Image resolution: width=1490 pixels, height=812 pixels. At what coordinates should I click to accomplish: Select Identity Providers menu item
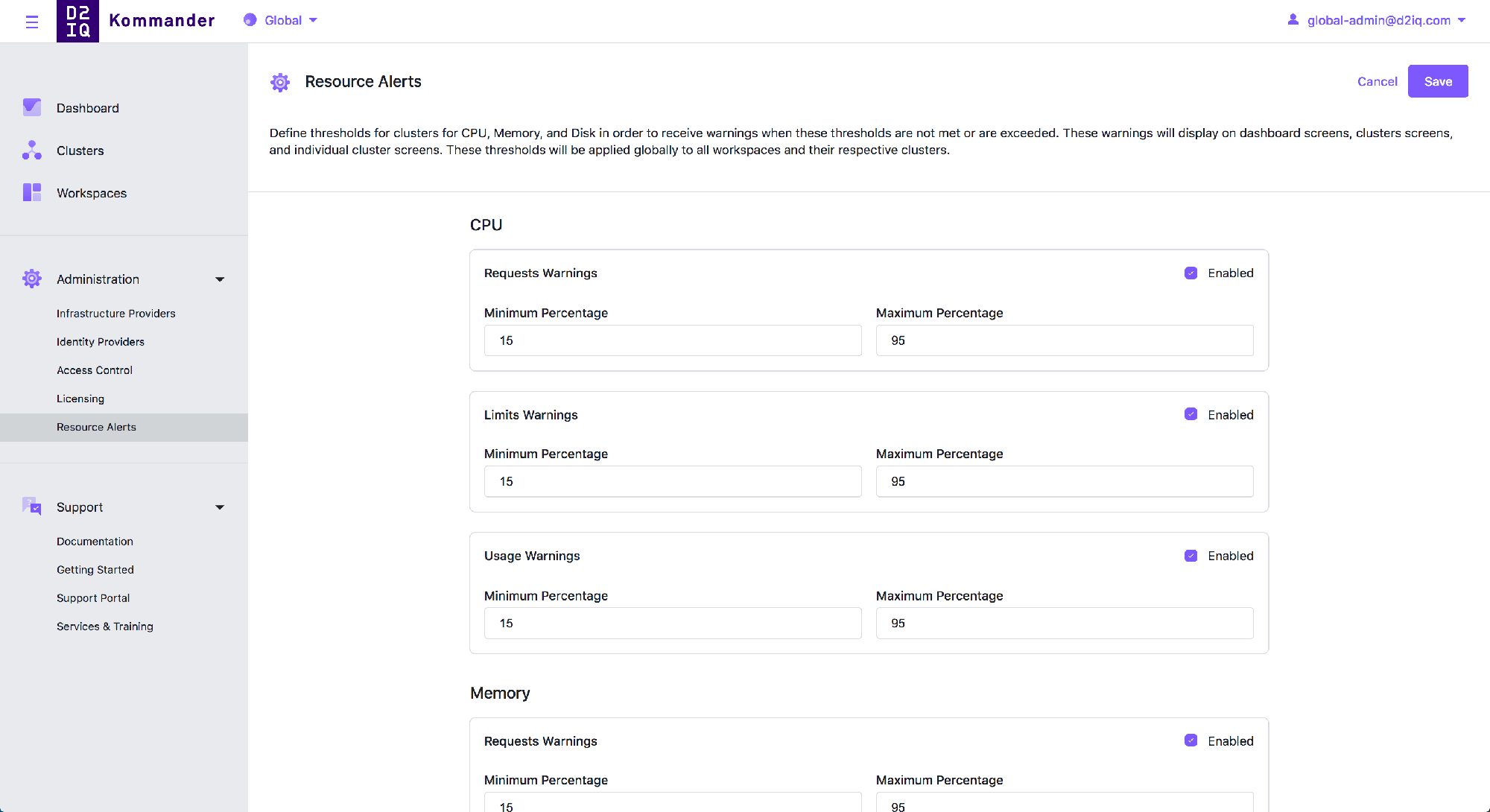[x=101, y=341]
